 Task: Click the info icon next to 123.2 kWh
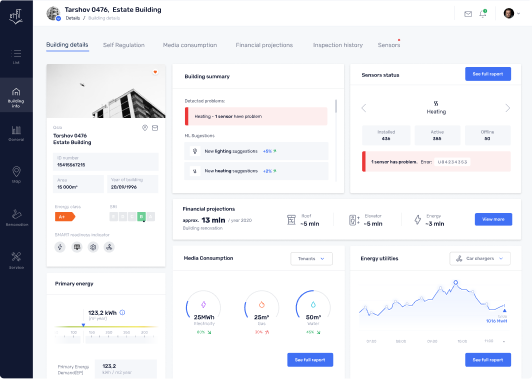(122, 312)
